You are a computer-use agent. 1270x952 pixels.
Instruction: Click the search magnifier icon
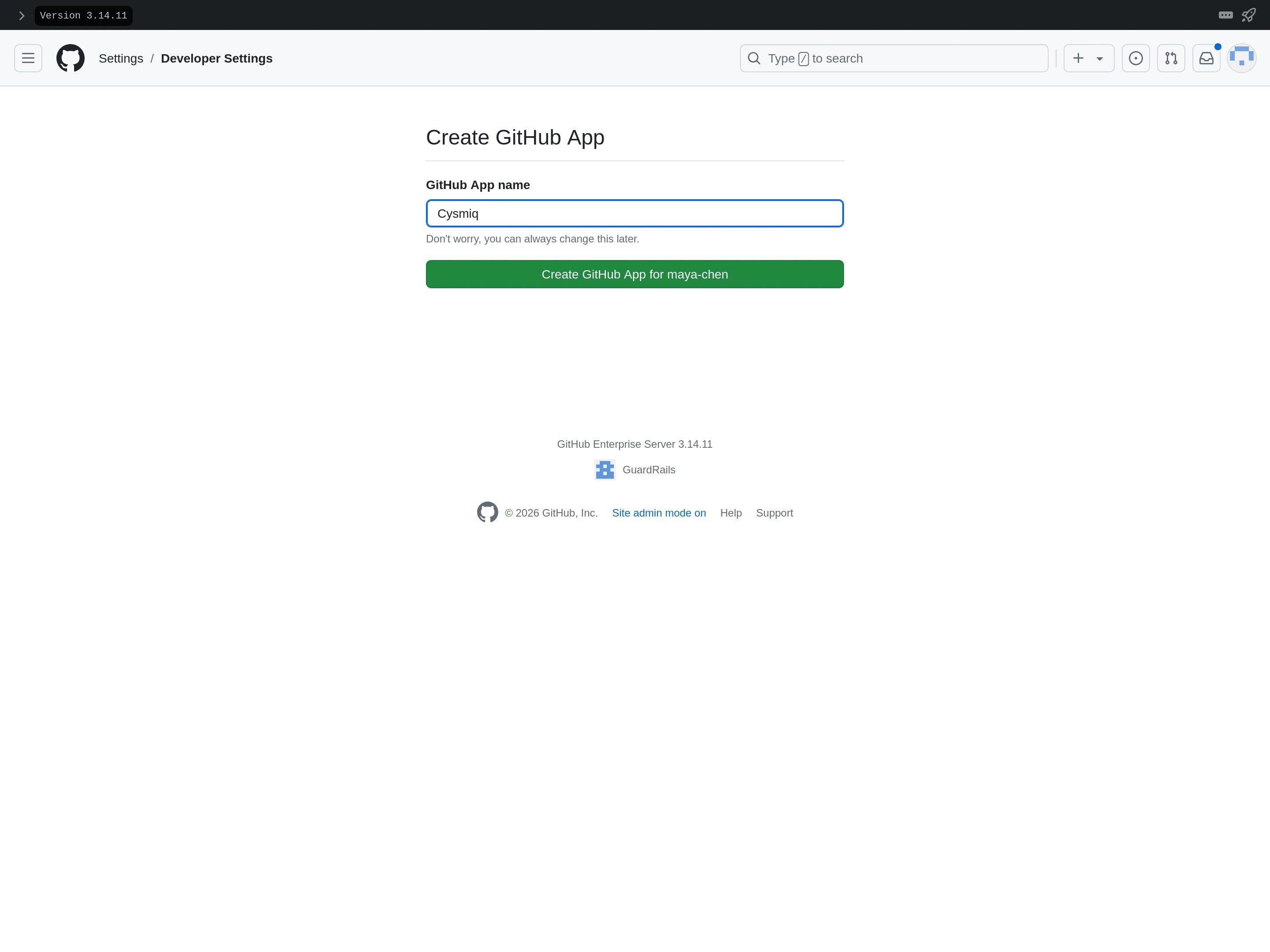754,59
